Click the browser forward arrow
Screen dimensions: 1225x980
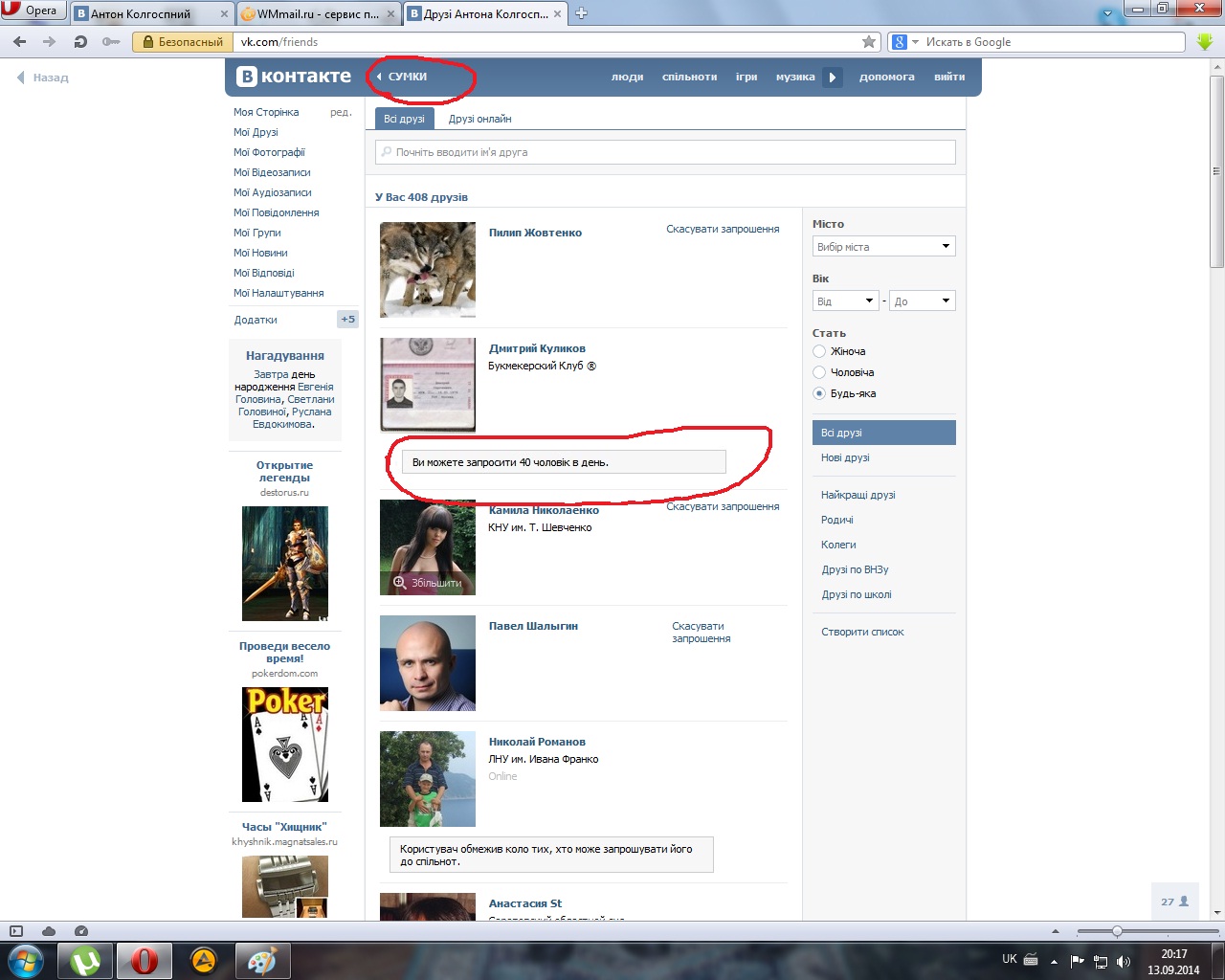point(50,42)
